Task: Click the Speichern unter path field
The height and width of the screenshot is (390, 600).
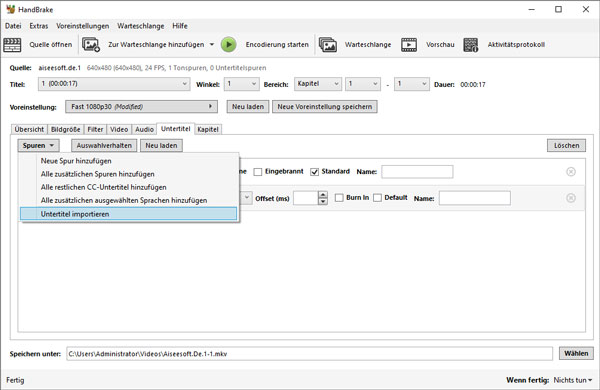Action: 310,354
